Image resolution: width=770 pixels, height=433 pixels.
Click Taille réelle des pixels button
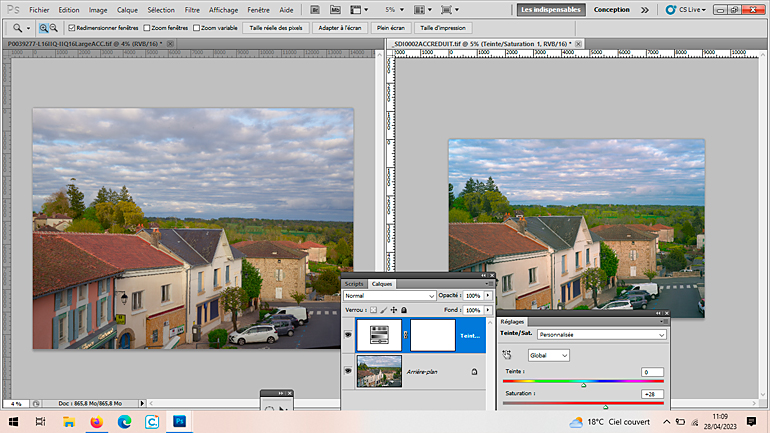276,28
